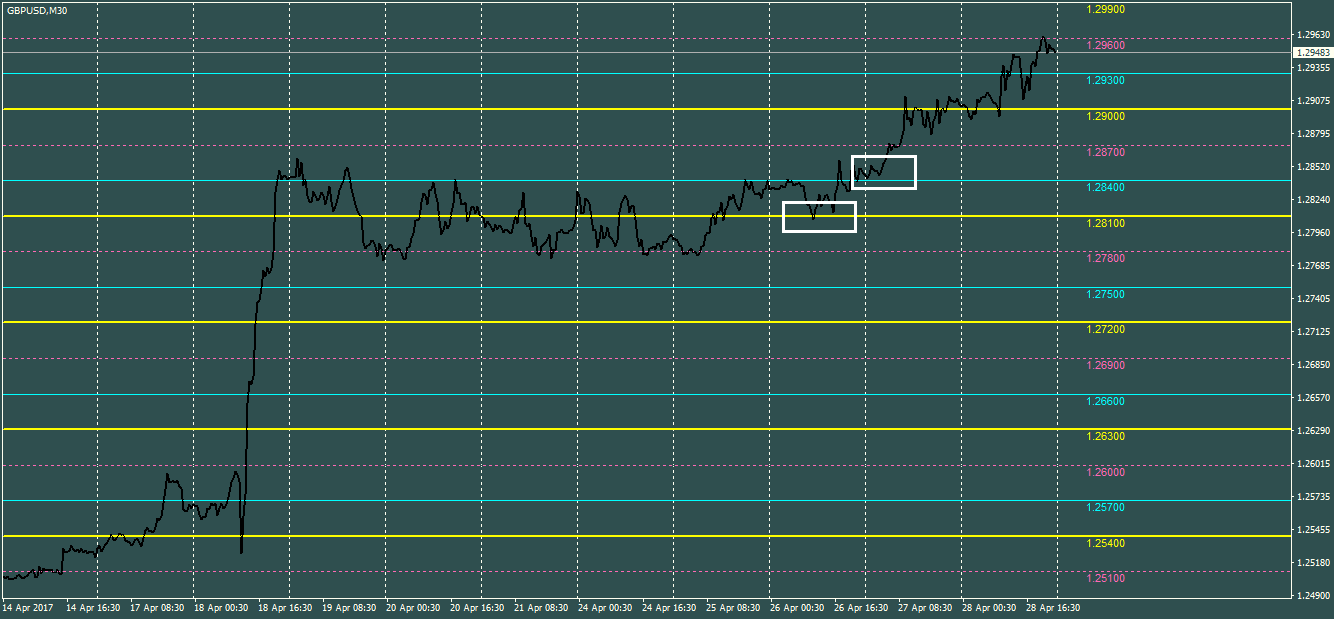The width and height of the screenshot is (1334, 619).
Task: Select the cyan 1.29300 level label
Action: [x=1105, y=80]
